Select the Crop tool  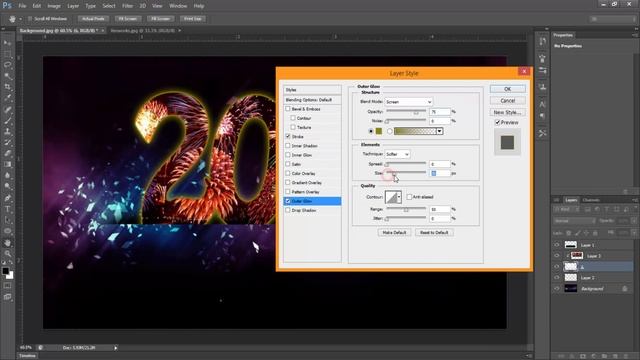point(7,87)
